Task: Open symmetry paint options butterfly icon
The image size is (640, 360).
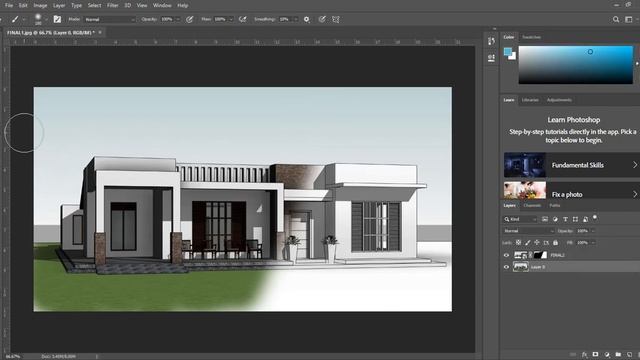Action: point(336,19)
